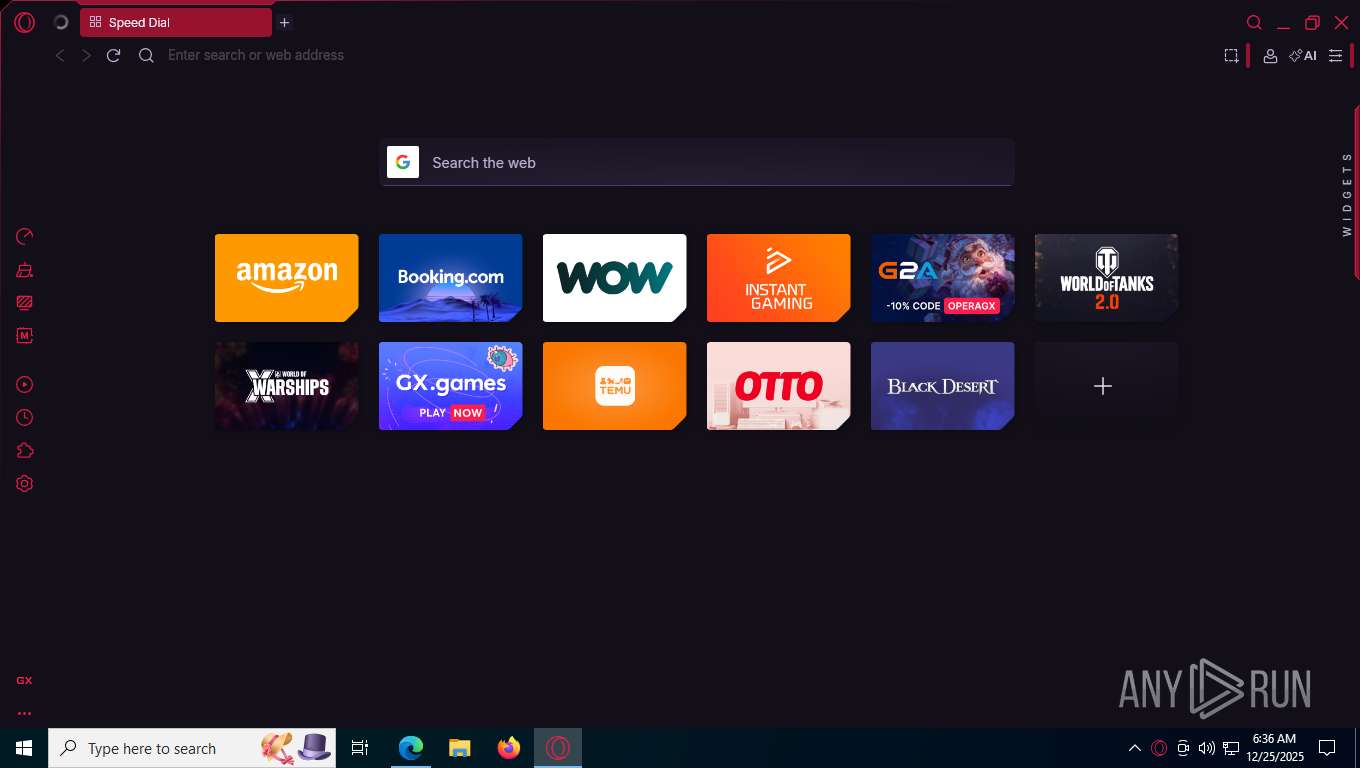Reload the current page
Image resolution: width=1360 pixels, height=768 pixels.
coord(113,55)
